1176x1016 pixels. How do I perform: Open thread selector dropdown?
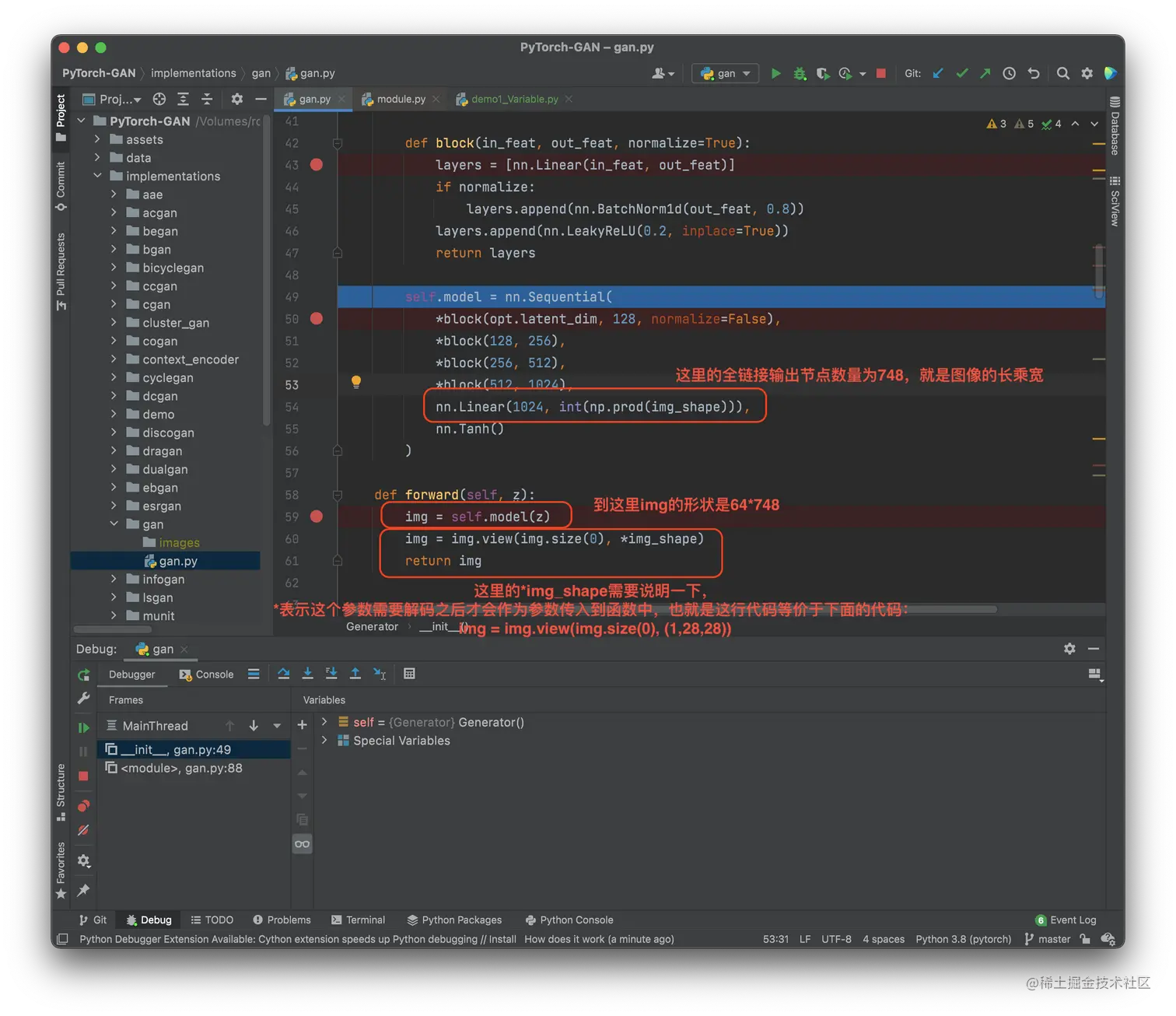click(x=277, y=726)
